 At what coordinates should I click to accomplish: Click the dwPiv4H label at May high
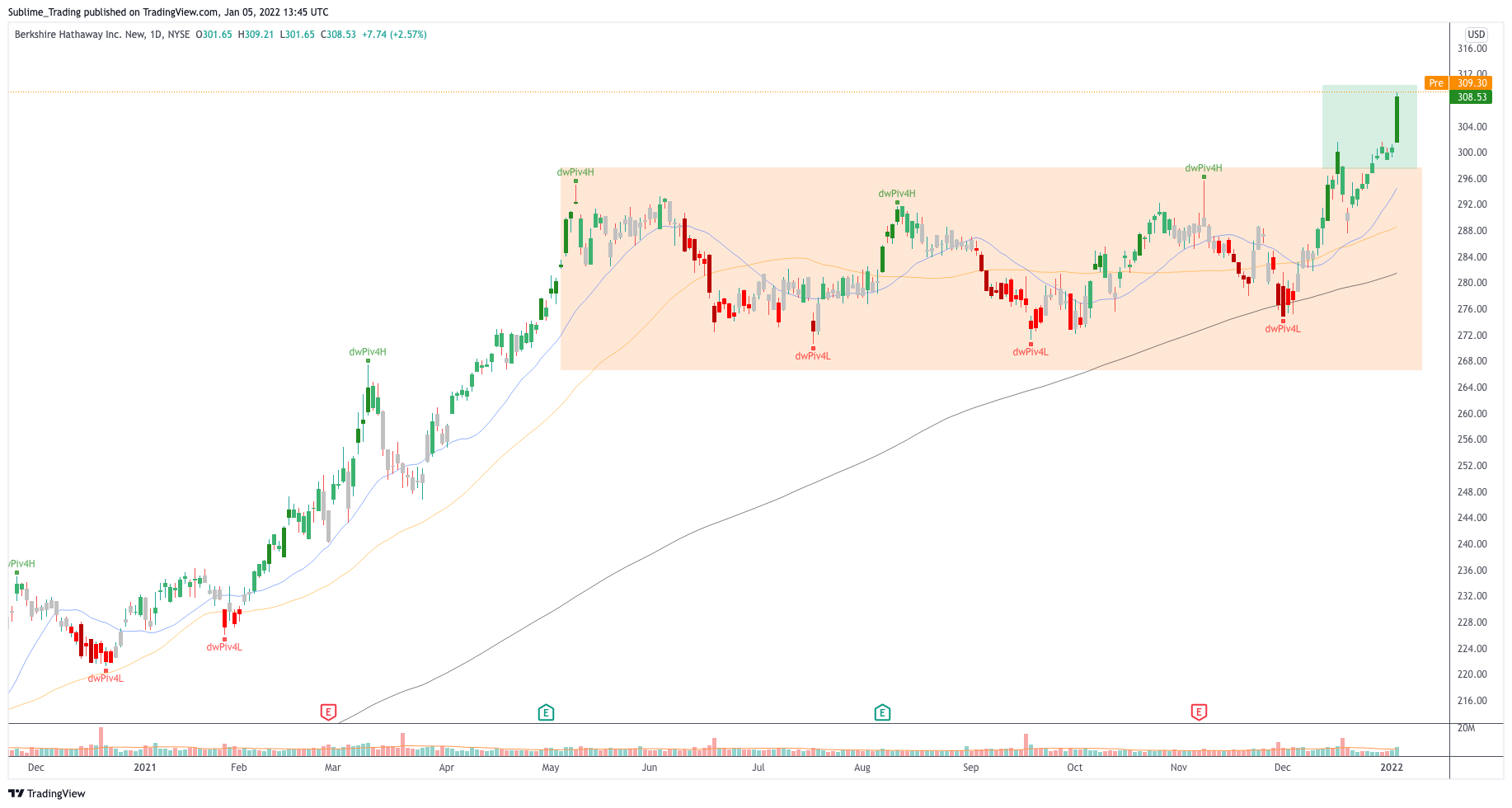pyautogui.click(x=575, y=172)
